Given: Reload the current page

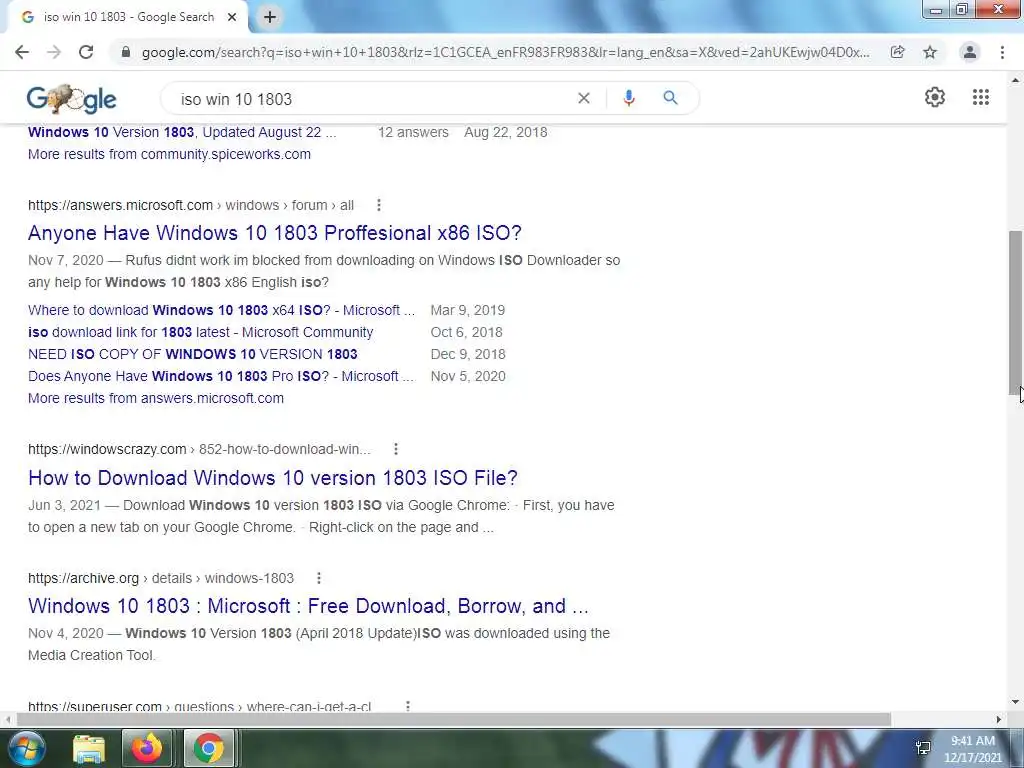Looking at the screenshot, I should coord(86,52).
